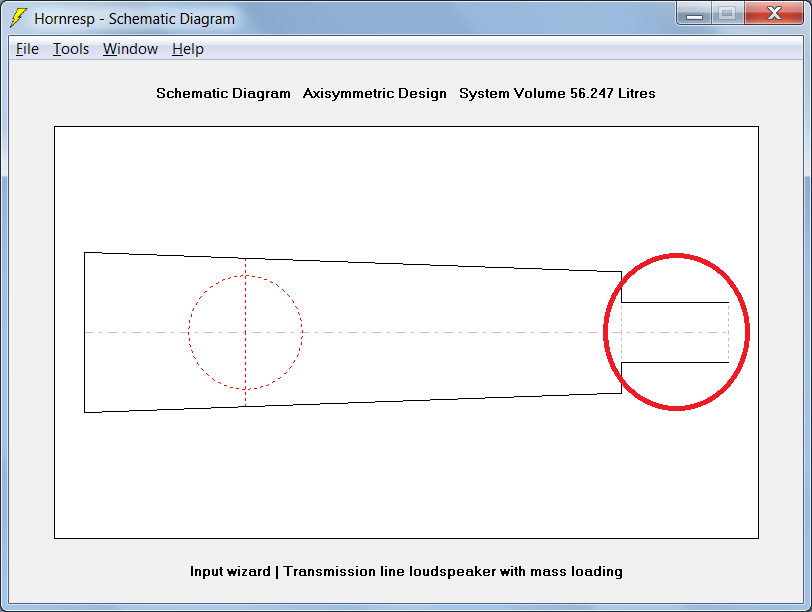The width and height of the screenshot is (812, 612).
Task: Open the Help menu
Action: coord(187,49)
